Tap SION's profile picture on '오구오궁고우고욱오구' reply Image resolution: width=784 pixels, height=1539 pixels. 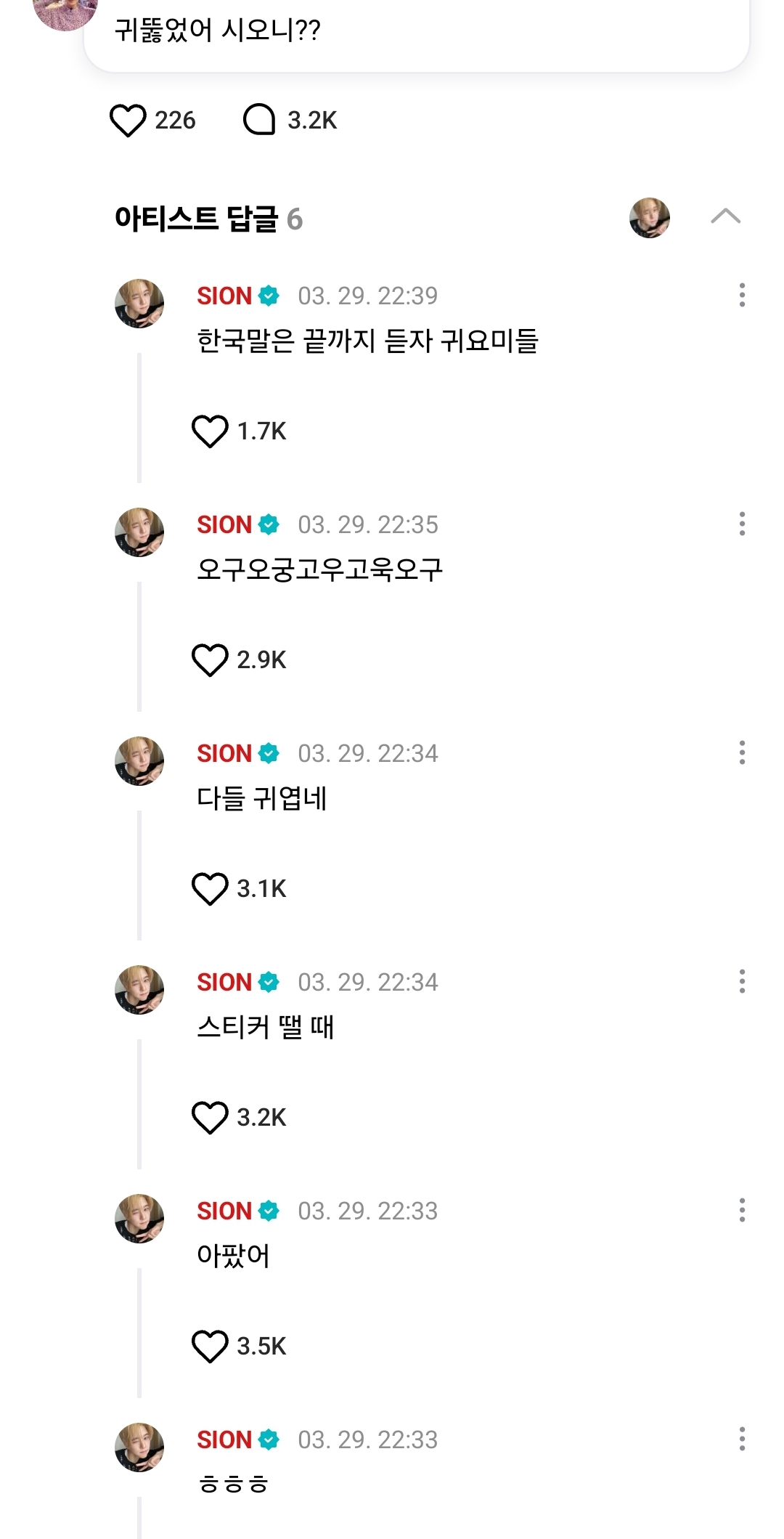pos(139,532)
